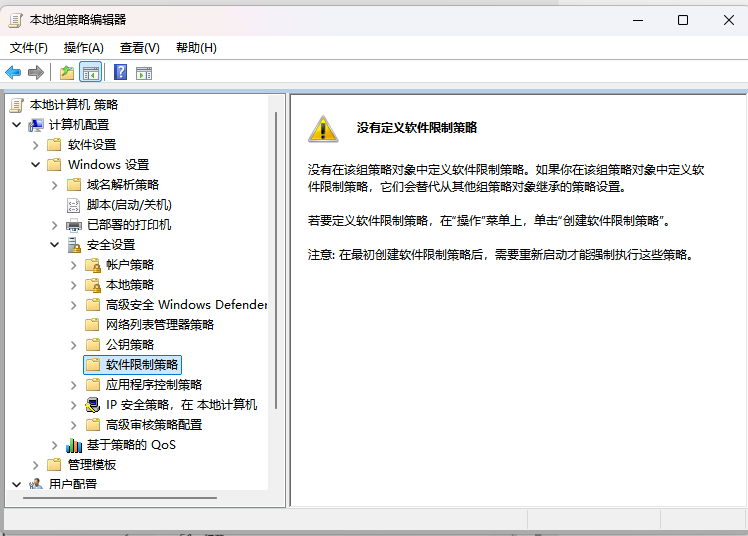The width and height of the screenshot is (748, 536).
Task: Click the note starting 注意: 在最初创建
Action: [x=501, y=255]
